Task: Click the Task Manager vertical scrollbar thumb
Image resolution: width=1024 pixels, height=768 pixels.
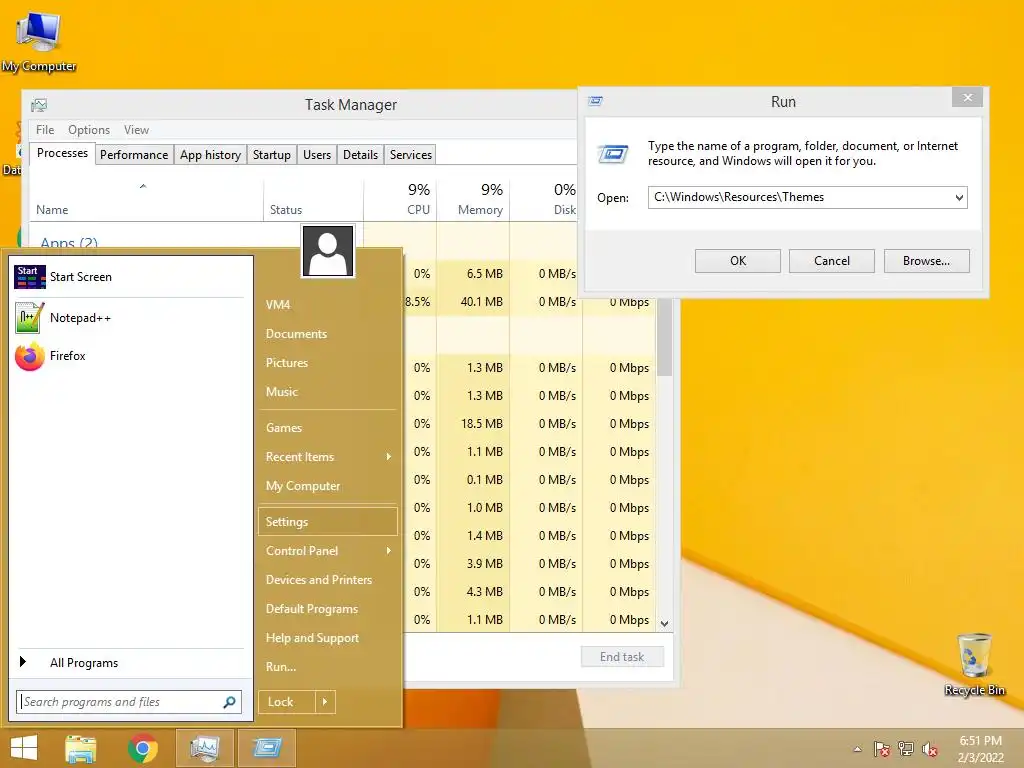Action: [x=664, y=337]
